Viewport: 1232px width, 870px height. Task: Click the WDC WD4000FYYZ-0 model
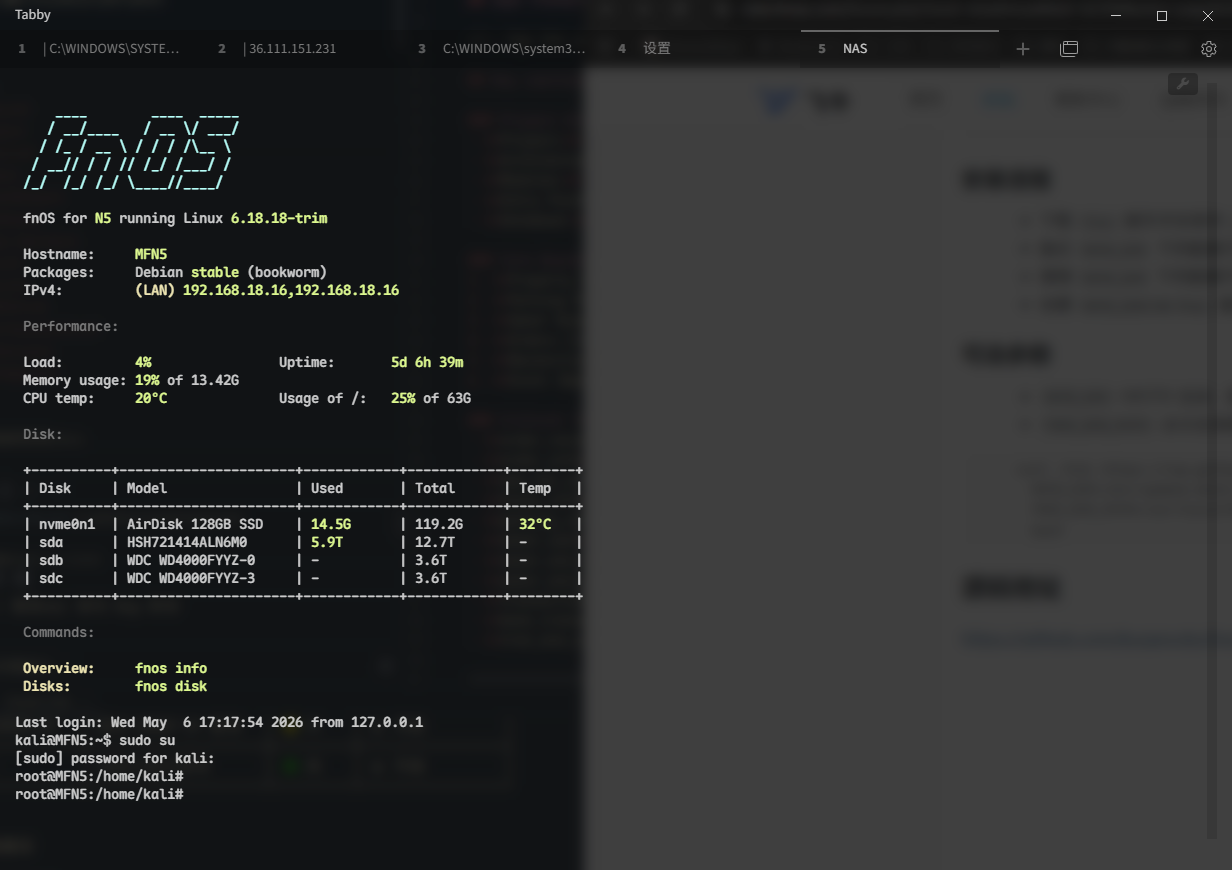click(191, 560)
